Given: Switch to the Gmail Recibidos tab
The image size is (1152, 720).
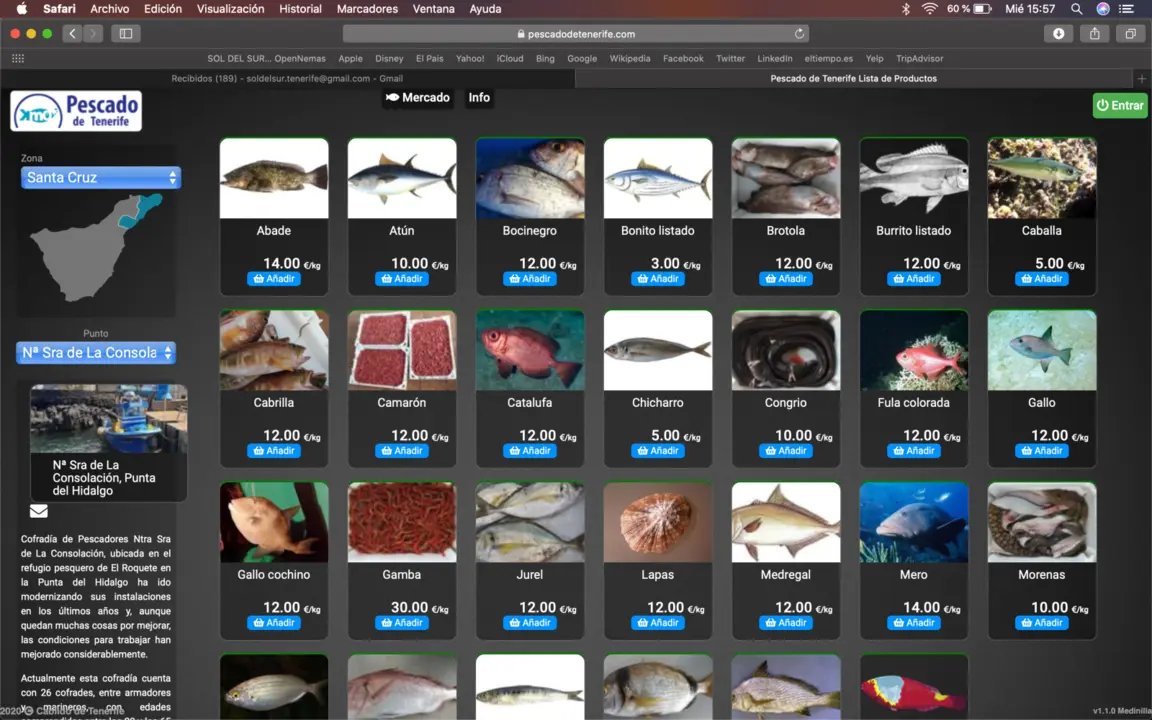Looking at the screenshot, I should [x=287, y=79].
